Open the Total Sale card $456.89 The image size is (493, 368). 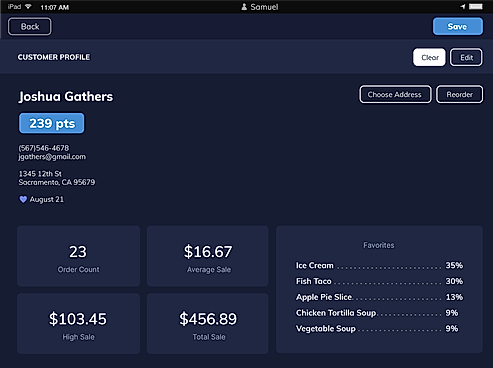pyautogui.click(x=208, y=323)
